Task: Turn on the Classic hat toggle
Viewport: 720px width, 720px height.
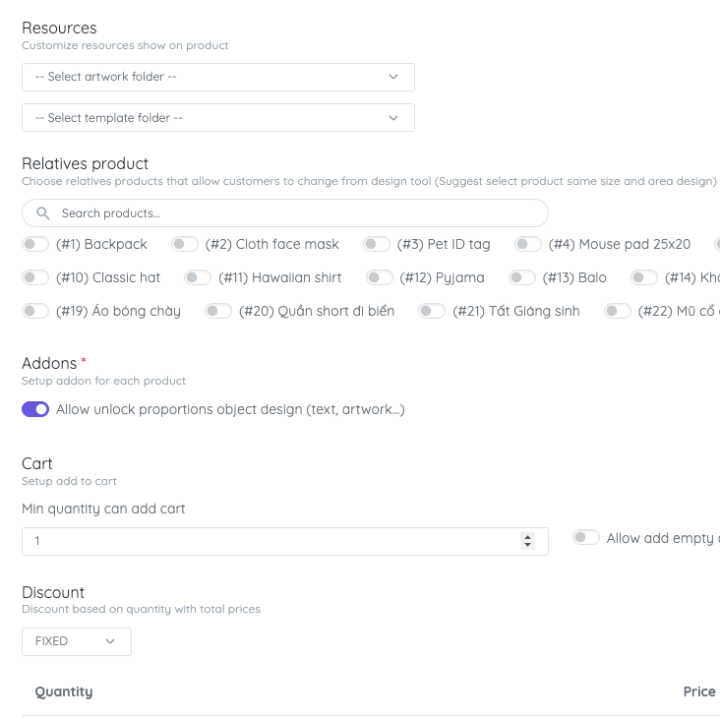Action: tap(35, 277)
